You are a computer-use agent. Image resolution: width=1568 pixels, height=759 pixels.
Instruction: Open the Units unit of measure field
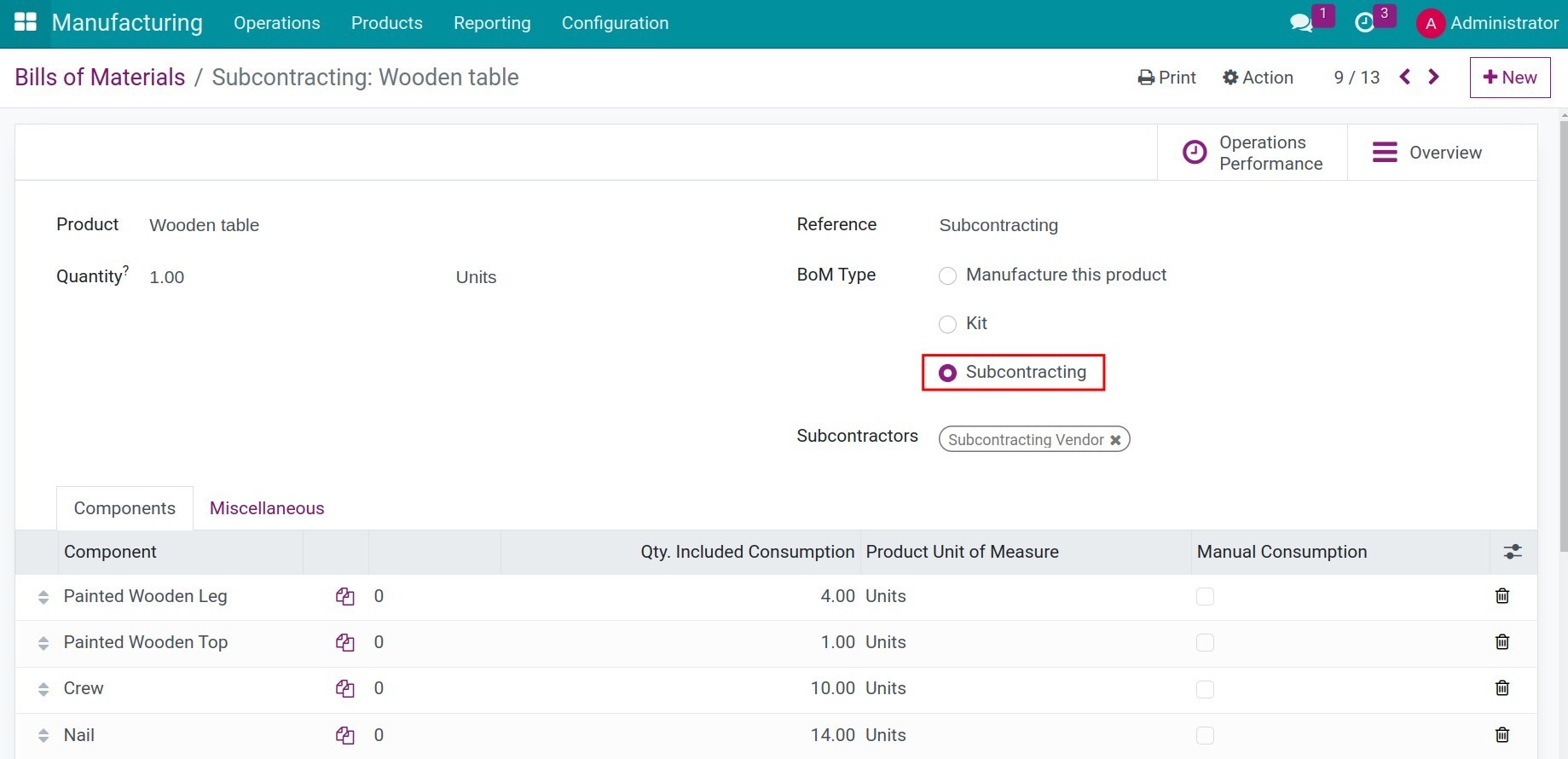point(476,277)
